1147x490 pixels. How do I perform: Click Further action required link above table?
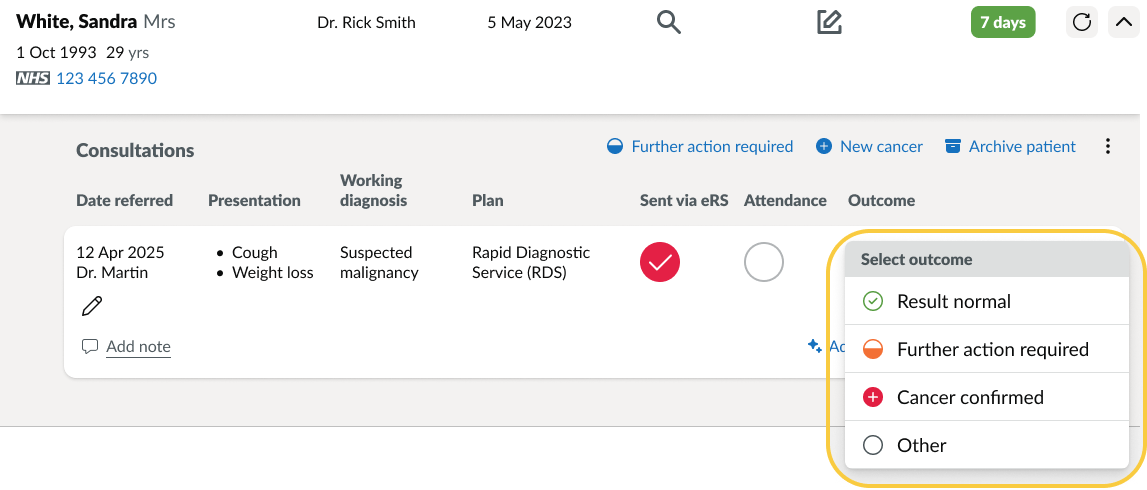[x=712, y=146]
